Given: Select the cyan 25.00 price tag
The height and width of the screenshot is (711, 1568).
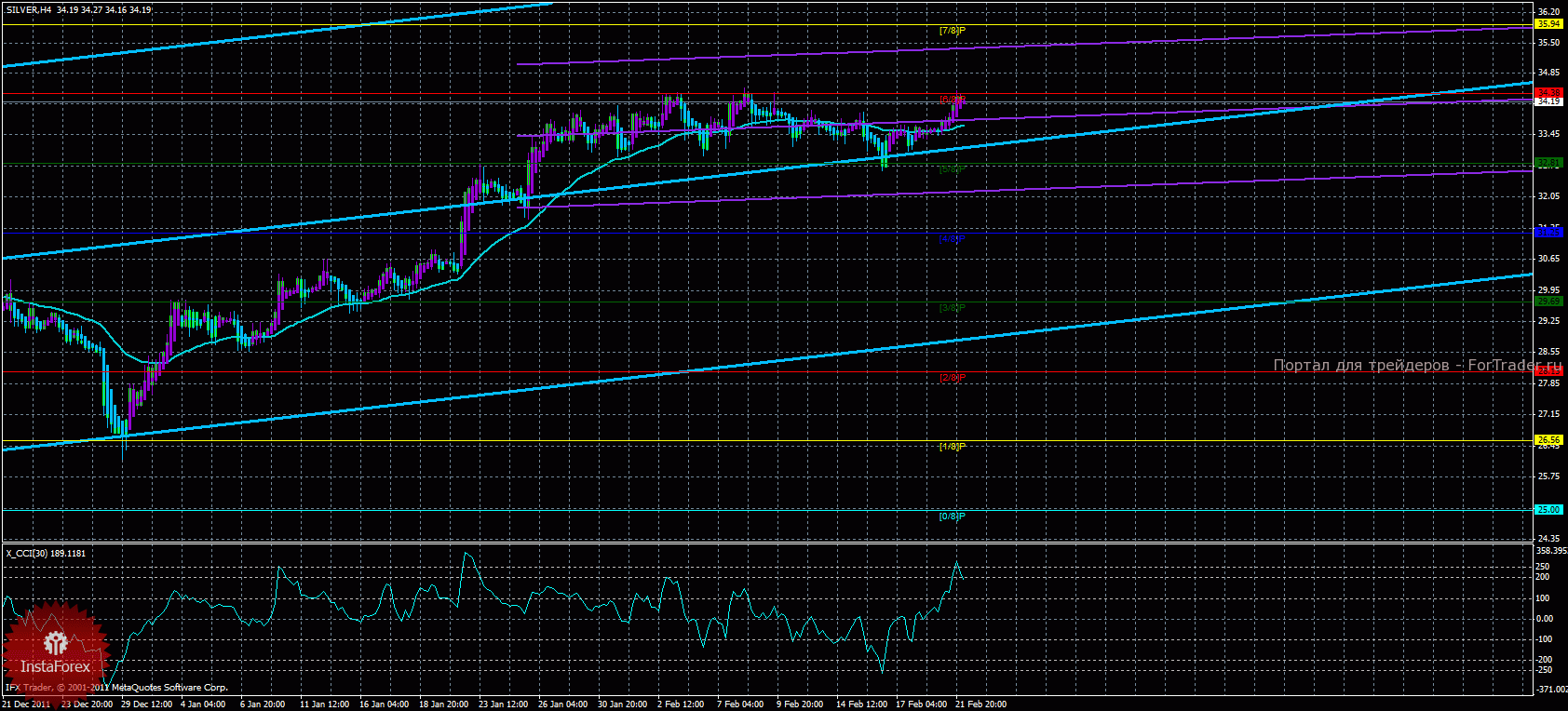Looking at the screenshot, I should (1548, 510).
